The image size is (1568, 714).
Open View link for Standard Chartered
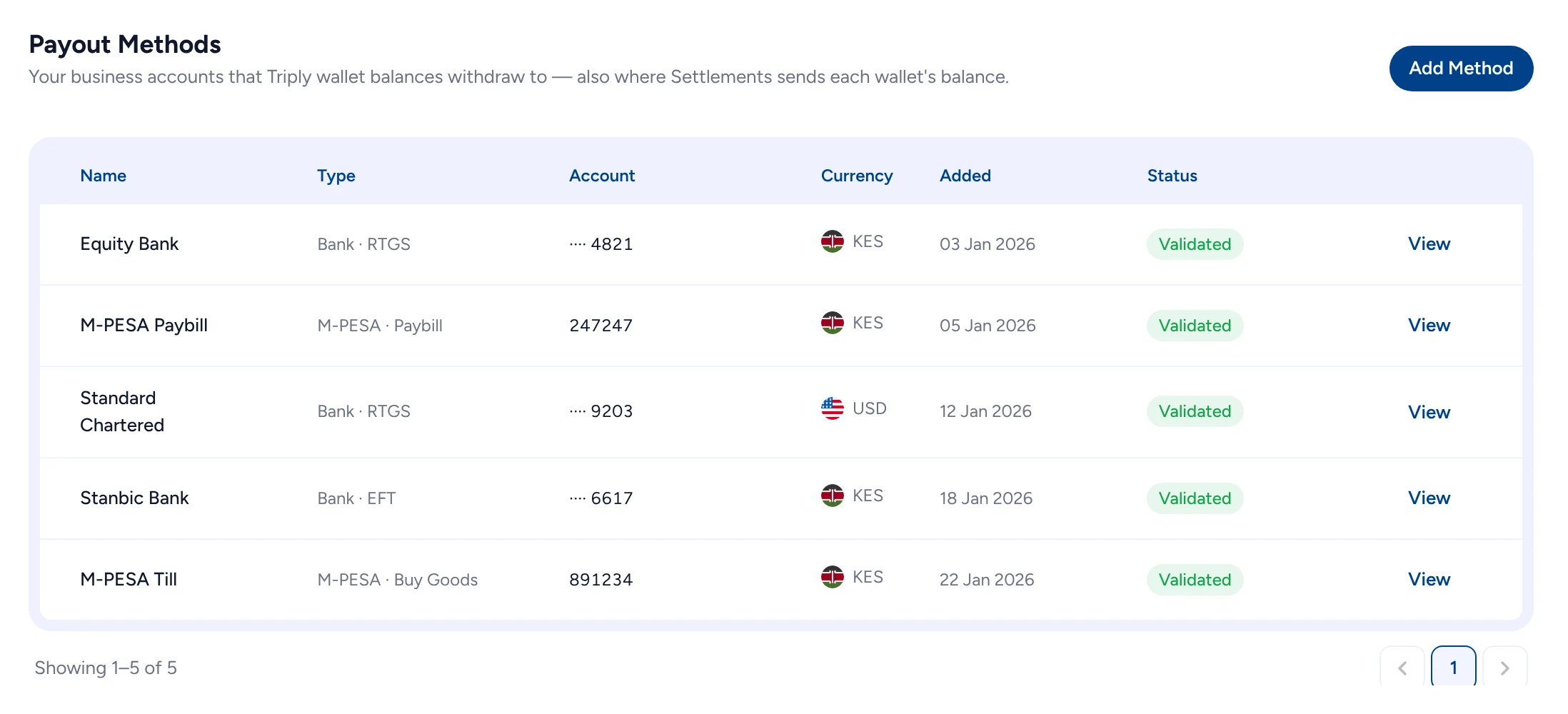tap(1429, 412)
